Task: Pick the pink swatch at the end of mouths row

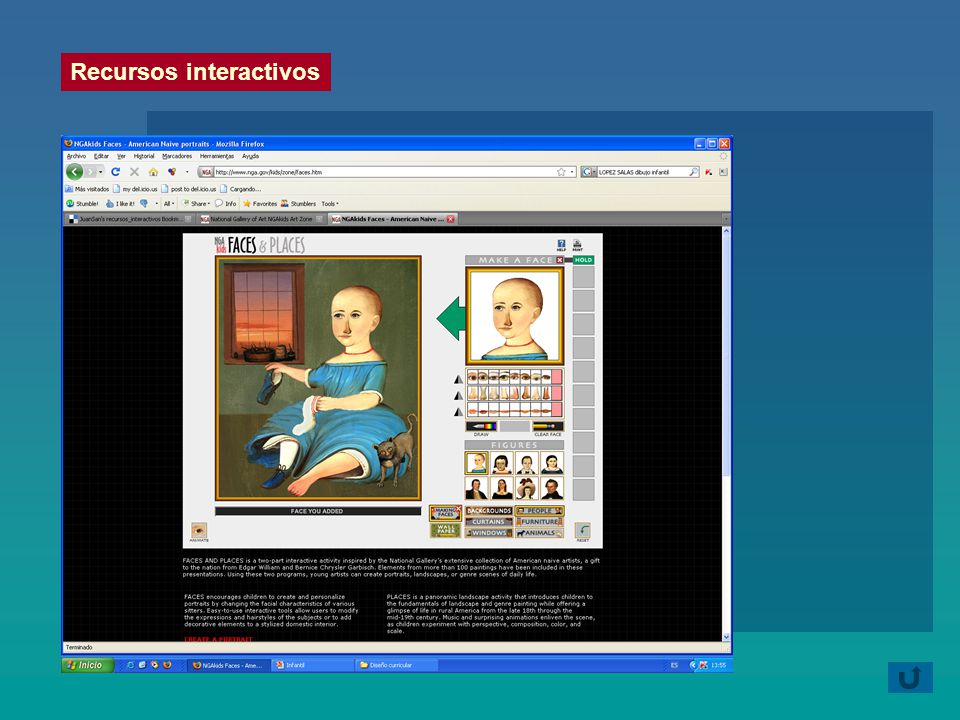Action: pyautogui.click(x=557, y=409)
